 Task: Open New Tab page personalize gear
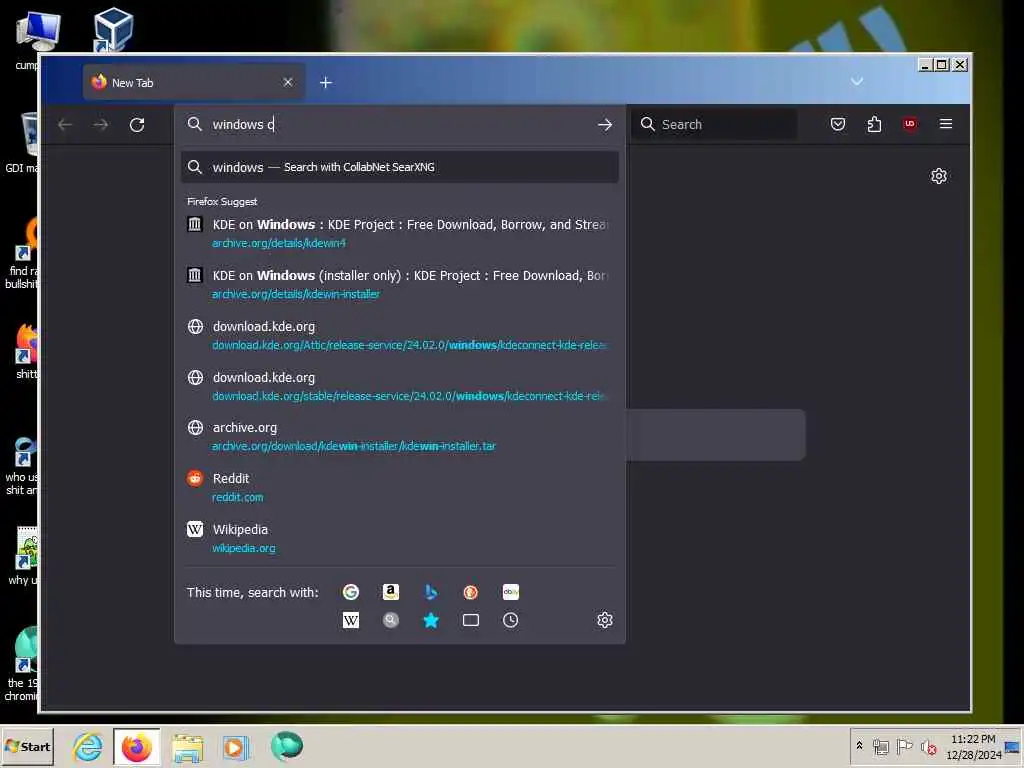point(938,176)
